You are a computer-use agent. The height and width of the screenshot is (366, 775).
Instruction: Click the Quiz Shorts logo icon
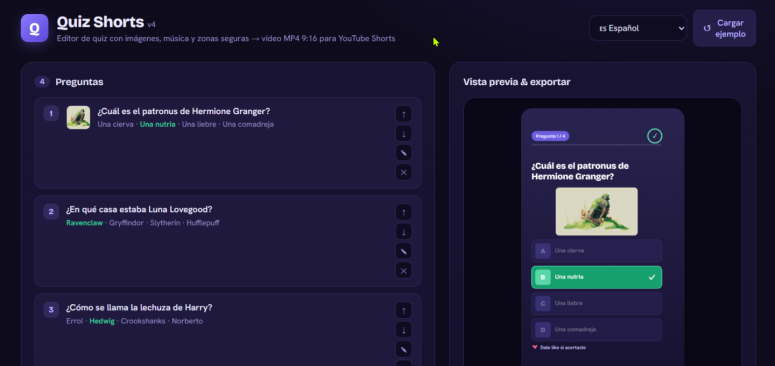[x=35, y=28]
